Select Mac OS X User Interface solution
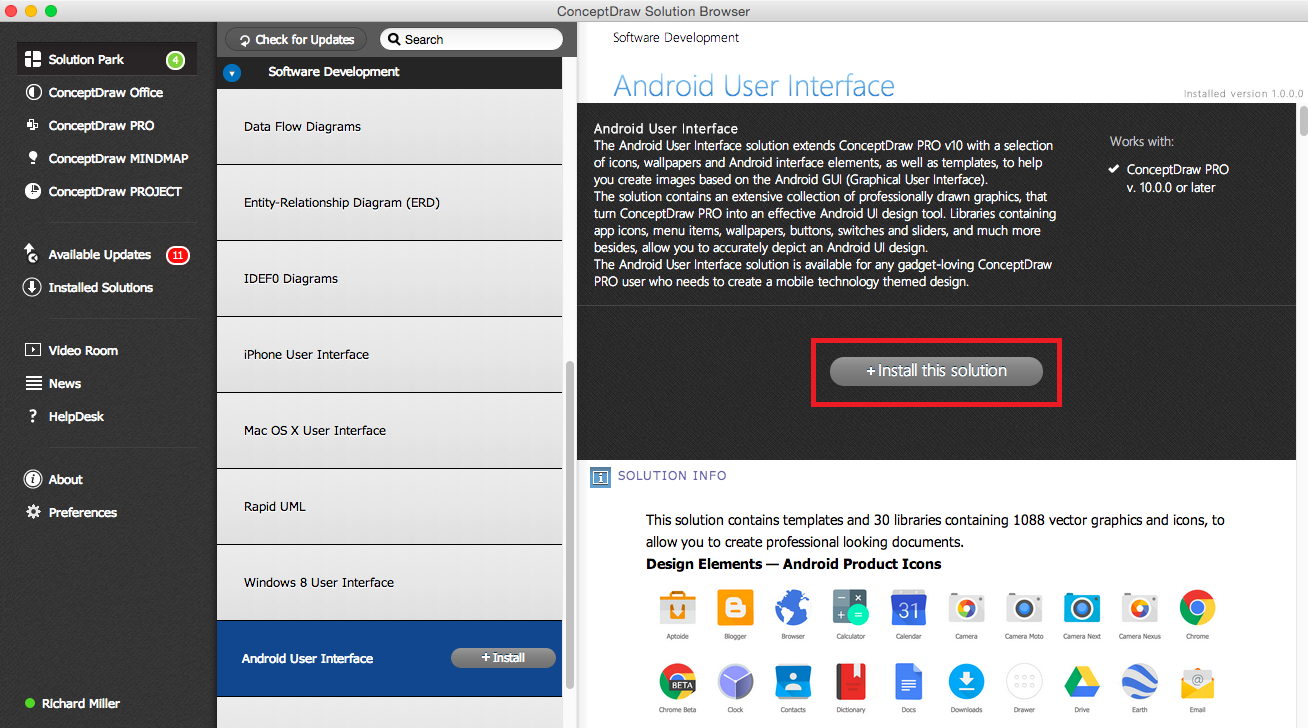 tap(390, 431)
